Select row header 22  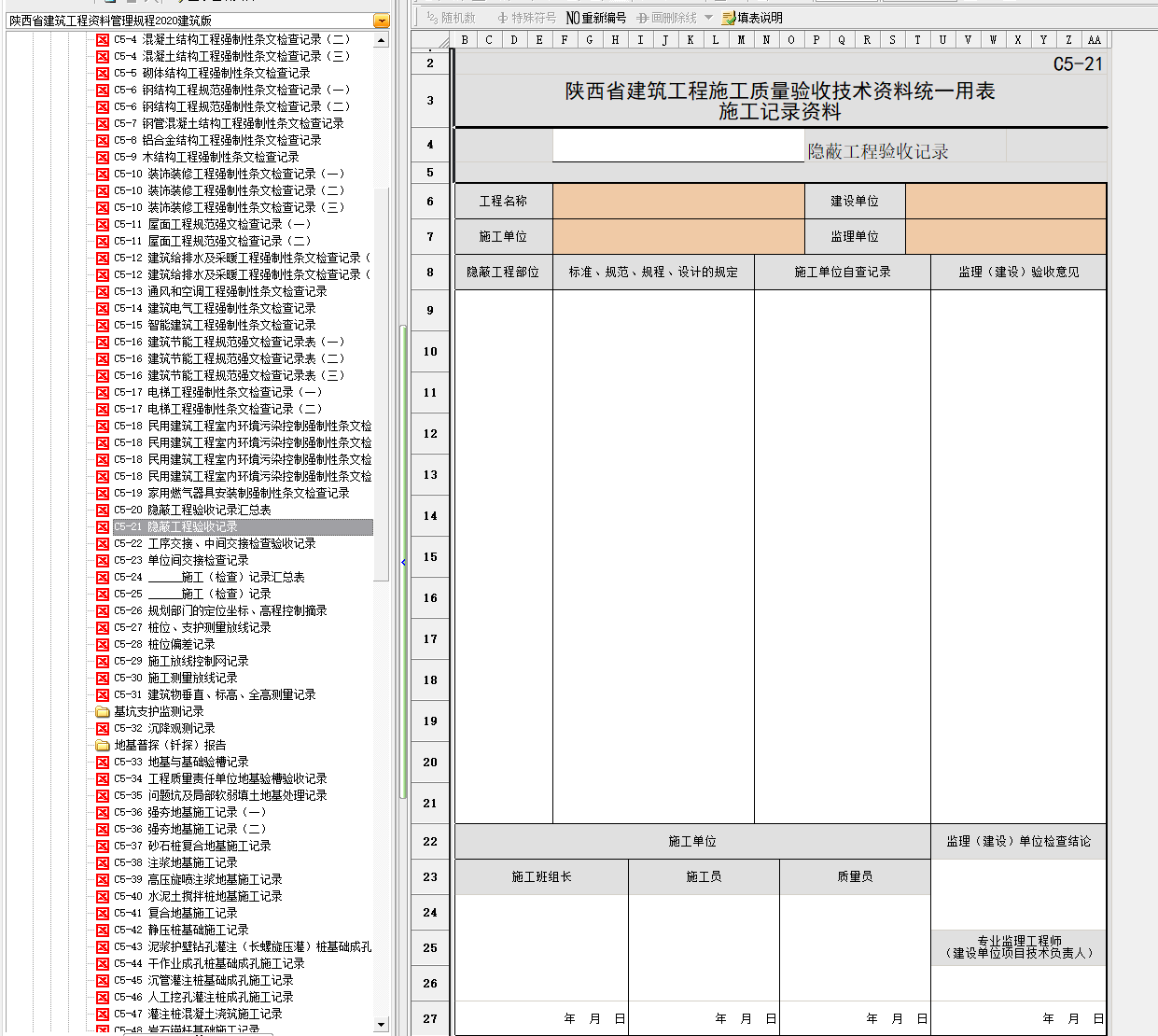click(430, 841)
